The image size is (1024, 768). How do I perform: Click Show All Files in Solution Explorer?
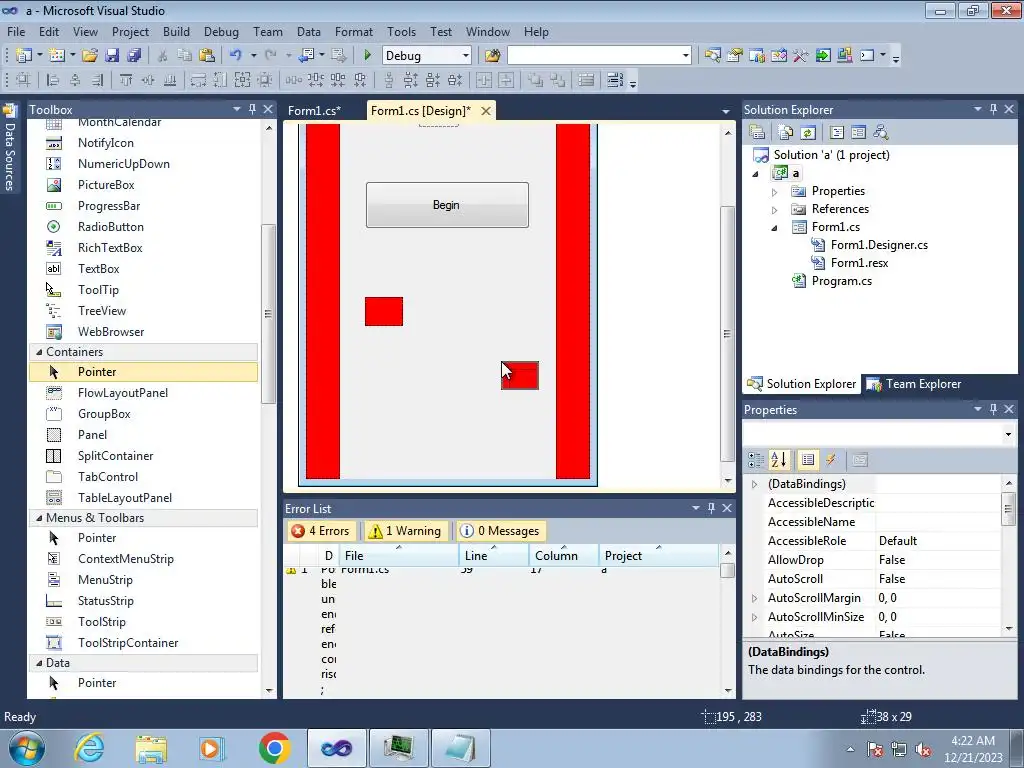pos(786,133)
